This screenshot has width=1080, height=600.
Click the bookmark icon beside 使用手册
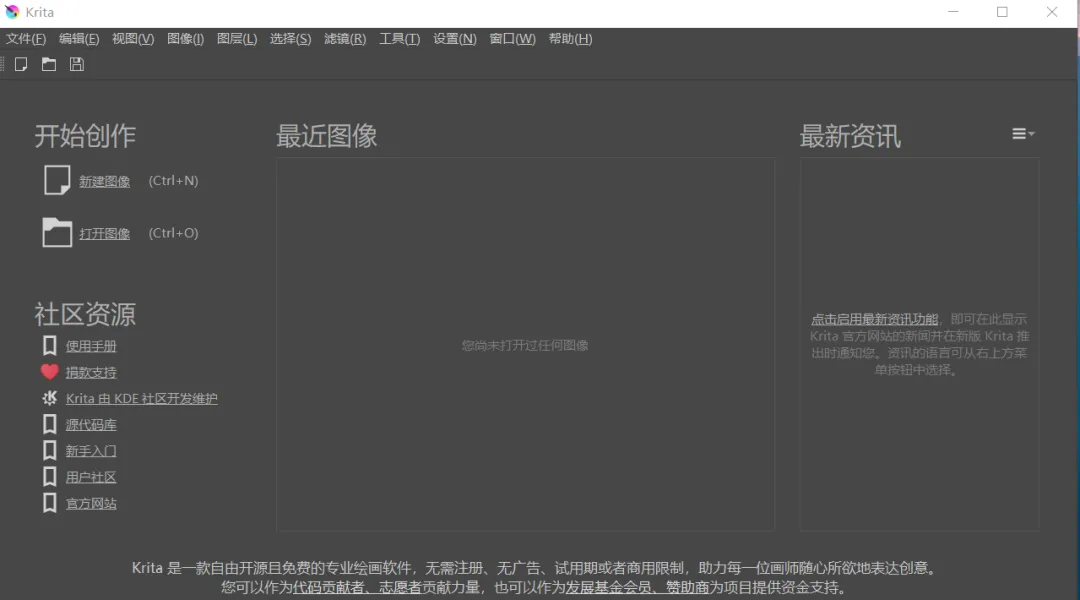click(50, 345)
